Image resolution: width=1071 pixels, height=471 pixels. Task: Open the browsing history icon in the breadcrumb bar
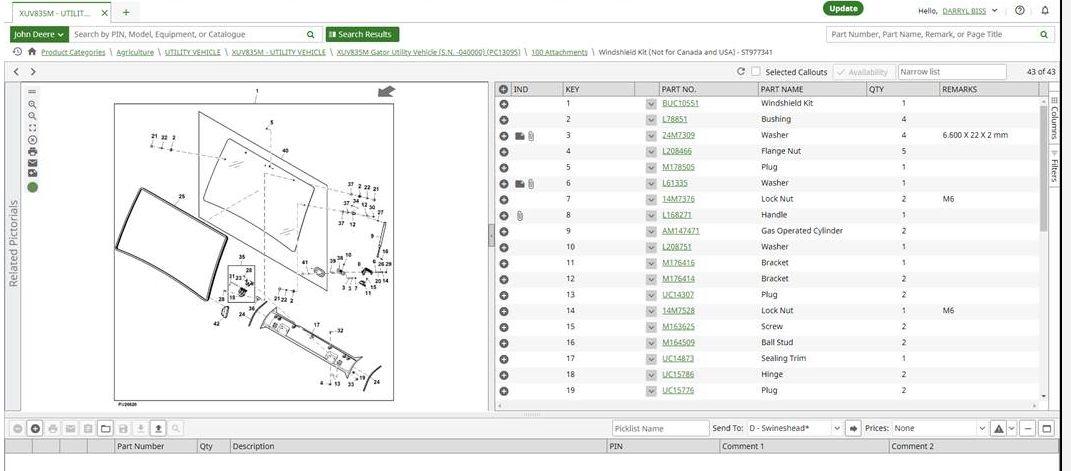pyautogui.click(x=17, y=52)
